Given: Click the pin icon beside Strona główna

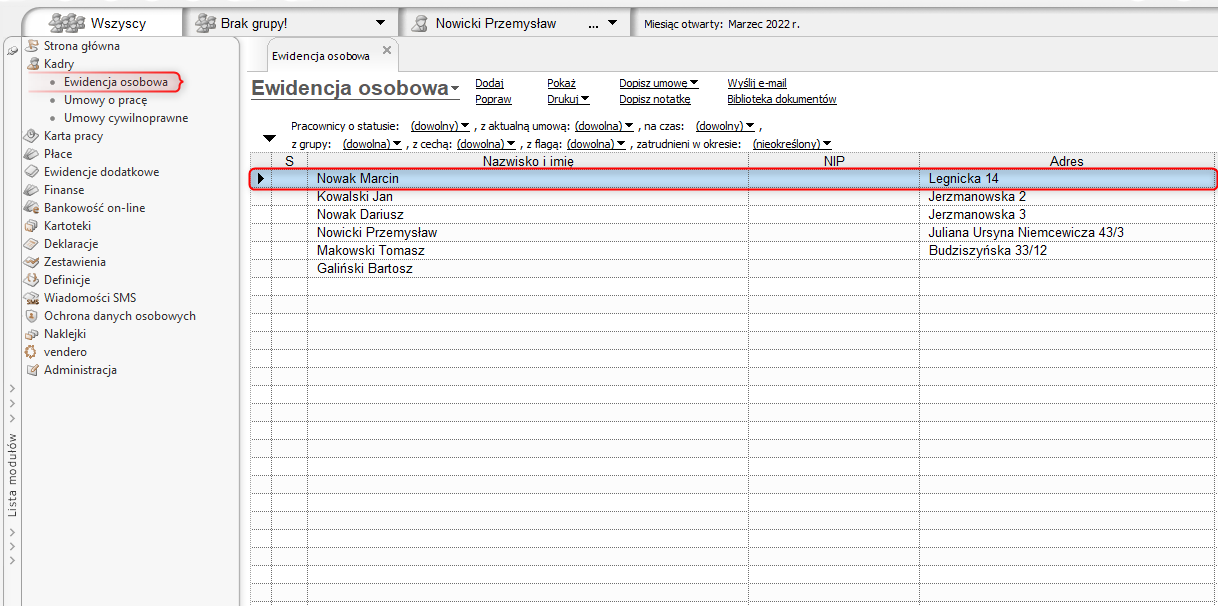Looking at the screenshot, I should click(12, 49).
